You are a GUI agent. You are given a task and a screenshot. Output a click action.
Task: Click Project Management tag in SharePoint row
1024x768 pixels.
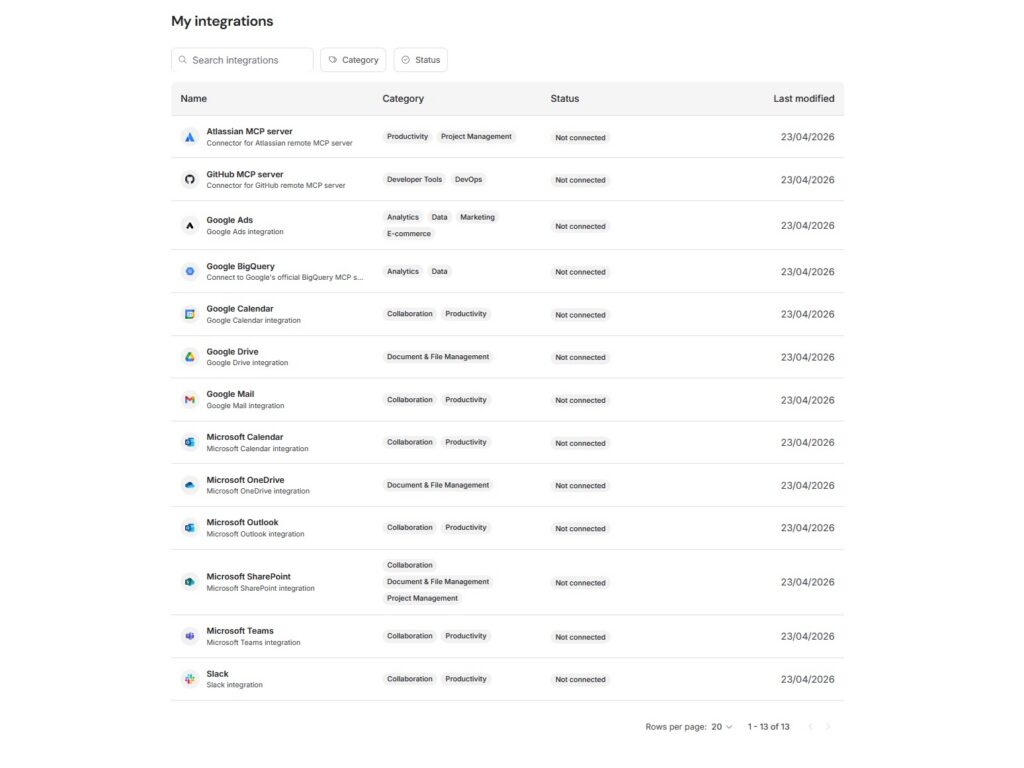click(422, 598)
